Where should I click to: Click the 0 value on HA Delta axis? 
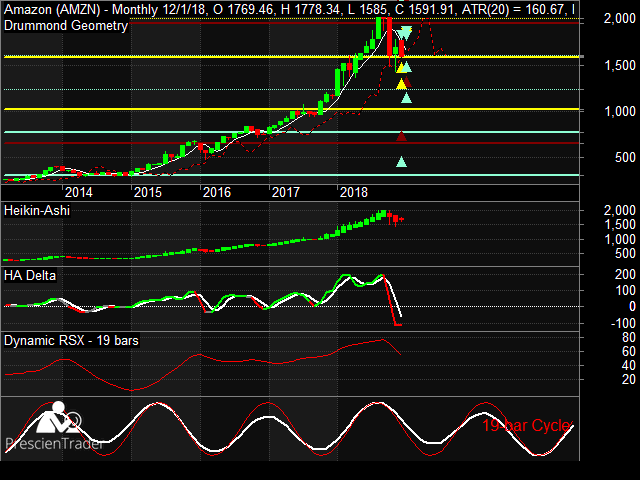click(632, 307)
